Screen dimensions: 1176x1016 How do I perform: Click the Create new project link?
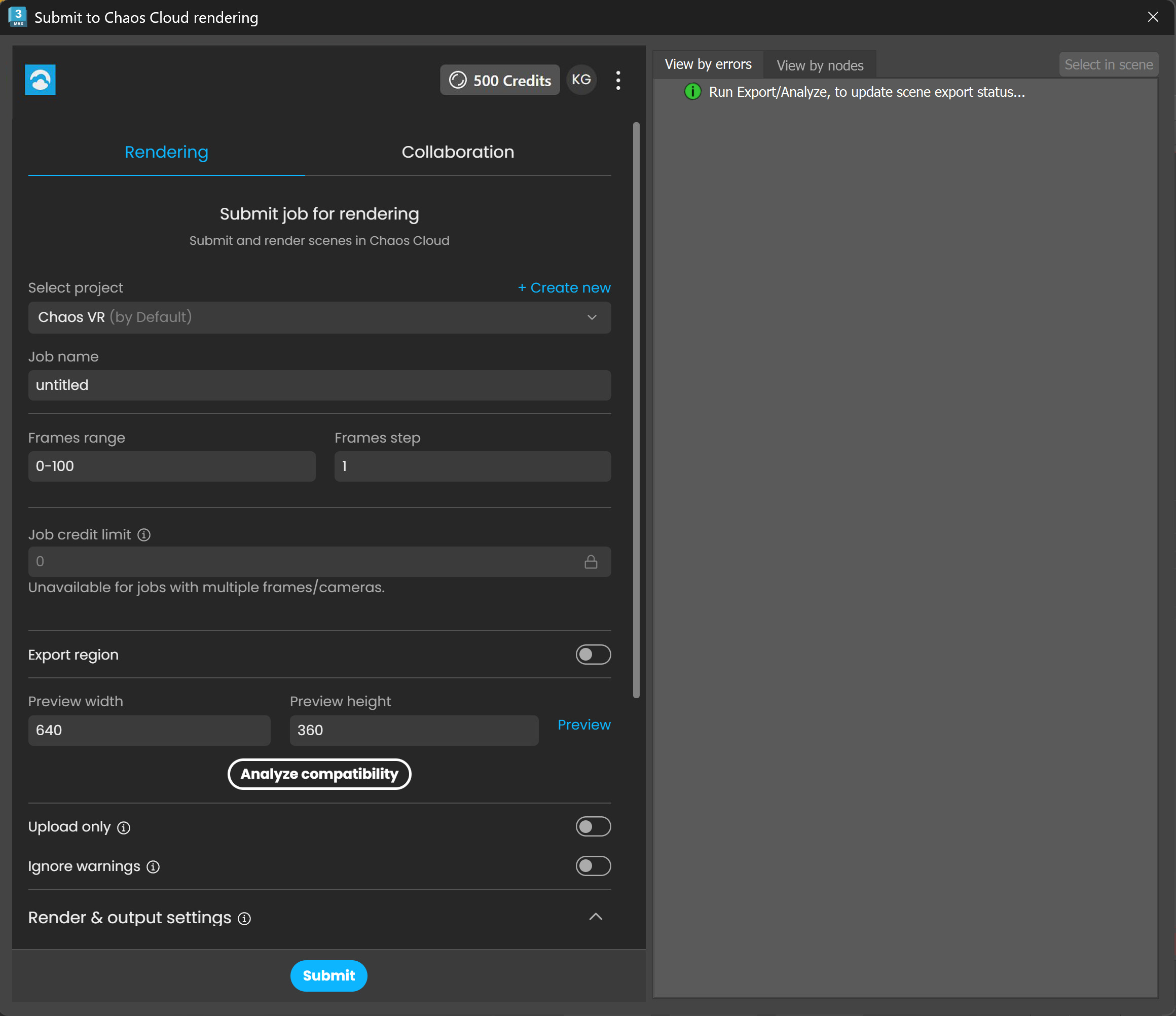point(564,288)
